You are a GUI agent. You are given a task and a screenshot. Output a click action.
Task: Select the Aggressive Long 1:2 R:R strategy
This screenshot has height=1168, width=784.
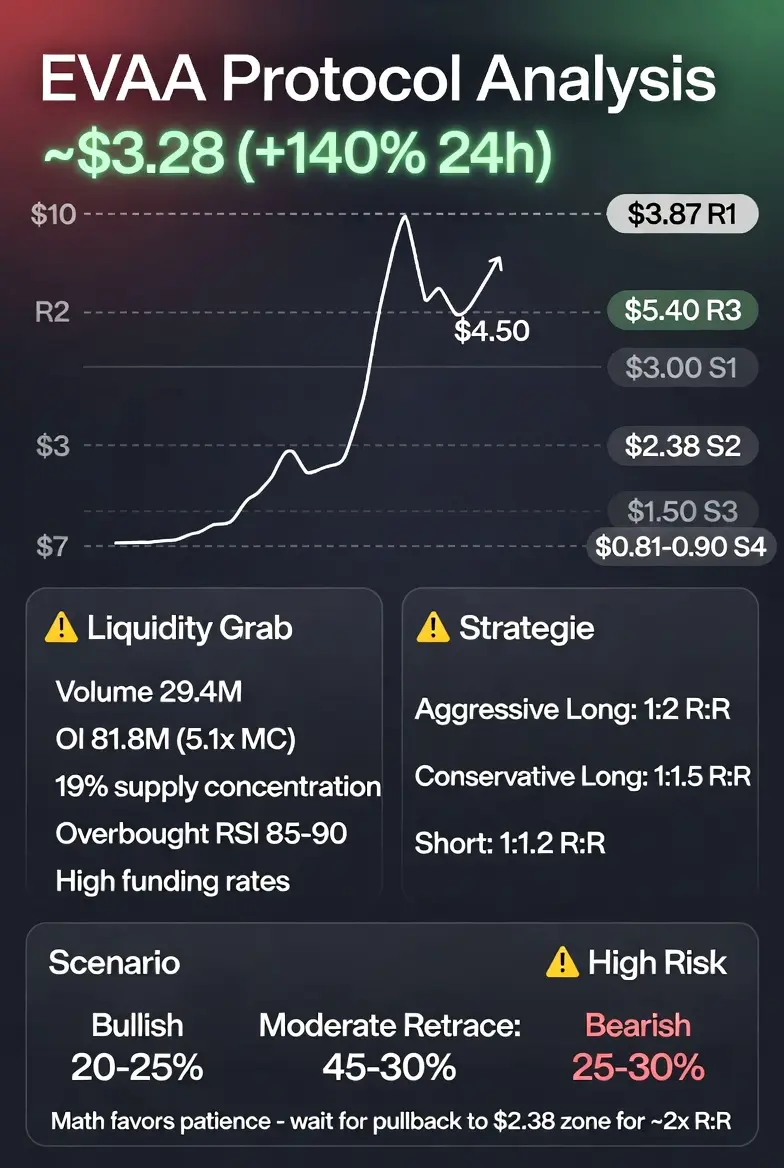[573, 709]
